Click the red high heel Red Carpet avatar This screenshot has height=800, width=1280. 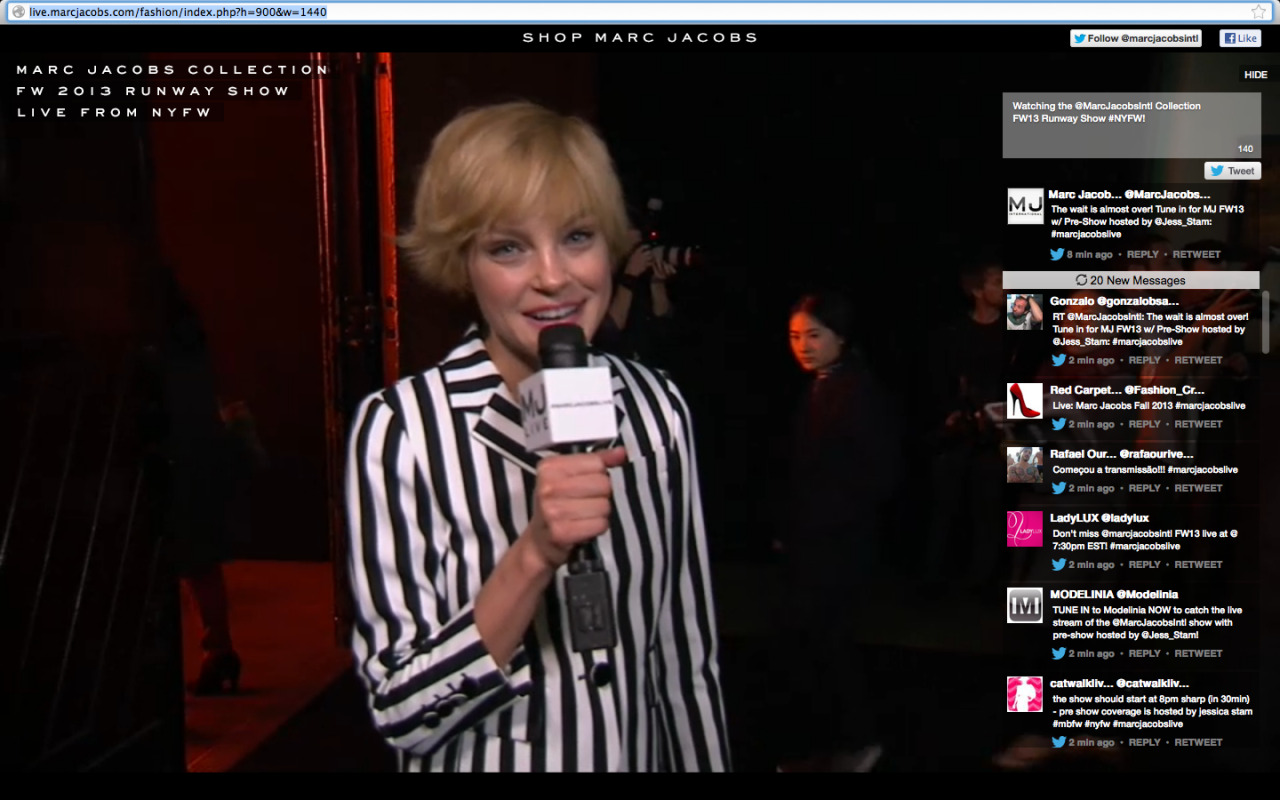(1025, 401)
